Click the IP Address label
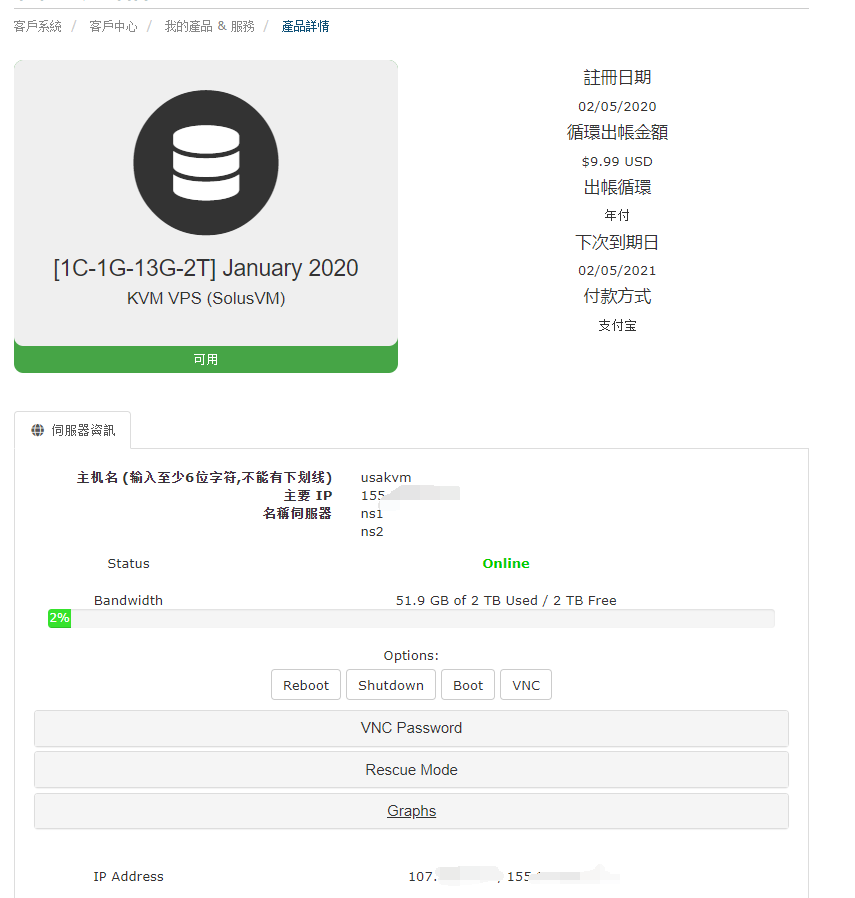This screenshot has width=855, height=898. (x=128, y=876)
